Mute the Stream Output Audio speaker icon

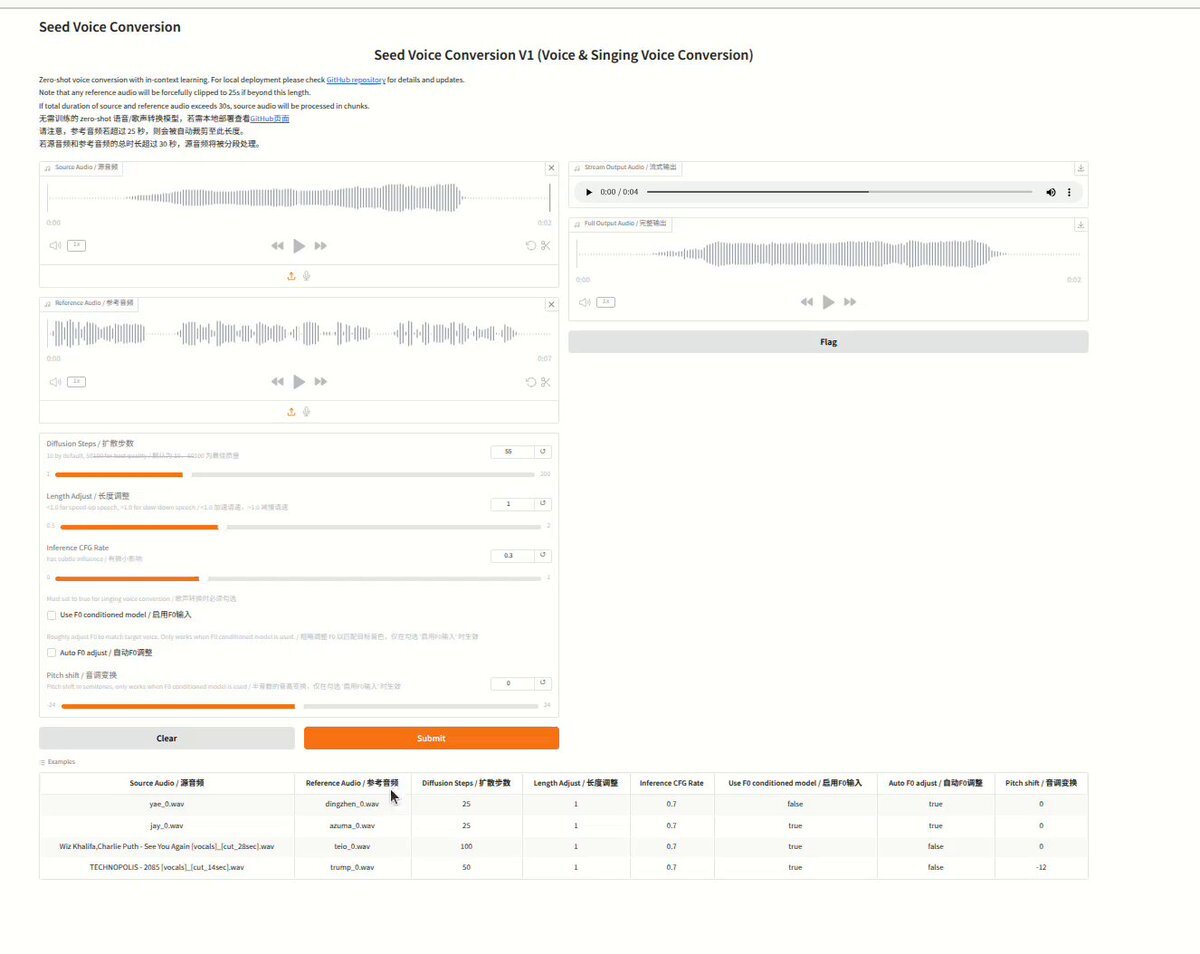click(x=1050, y=192)
